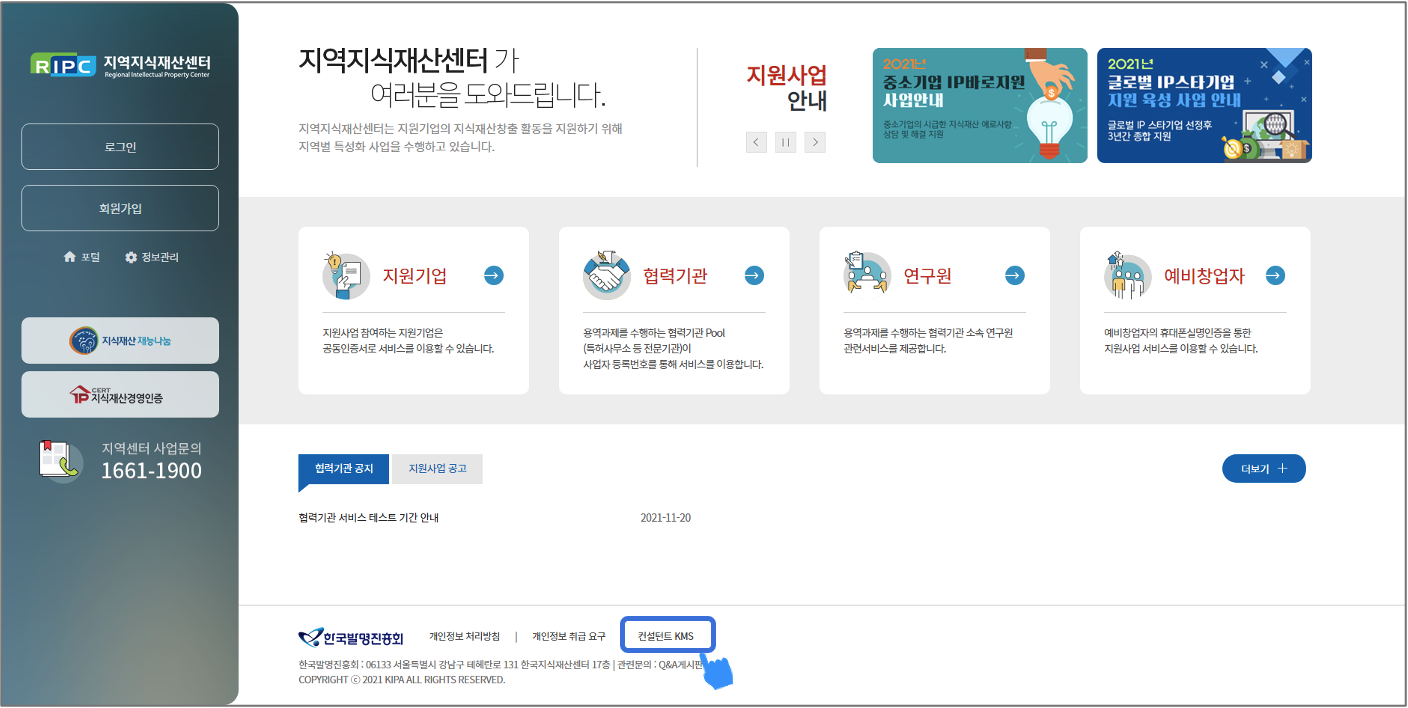Screen dimensions: 1408x708
Task: Click the 회원가입 sign-up button
Action: point(120,208)
